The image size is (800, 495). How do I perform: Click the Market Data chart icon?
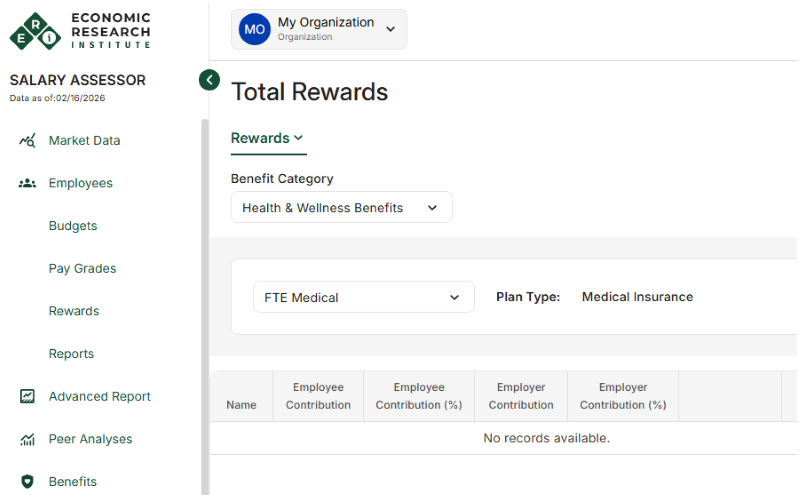(x=27, y=140)
